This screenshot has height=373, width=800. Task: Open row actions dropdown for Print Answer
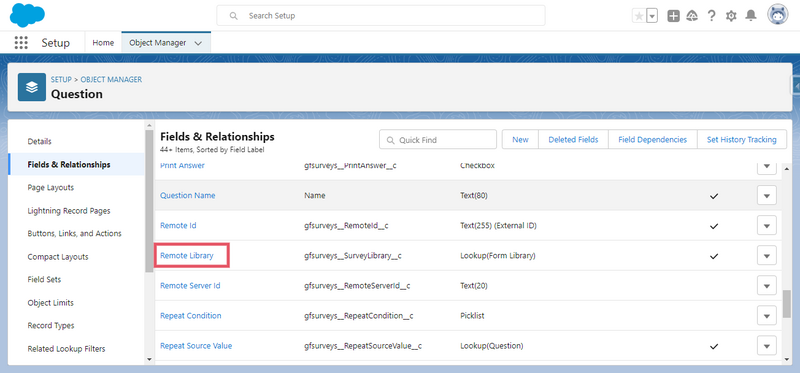point(766,166)
